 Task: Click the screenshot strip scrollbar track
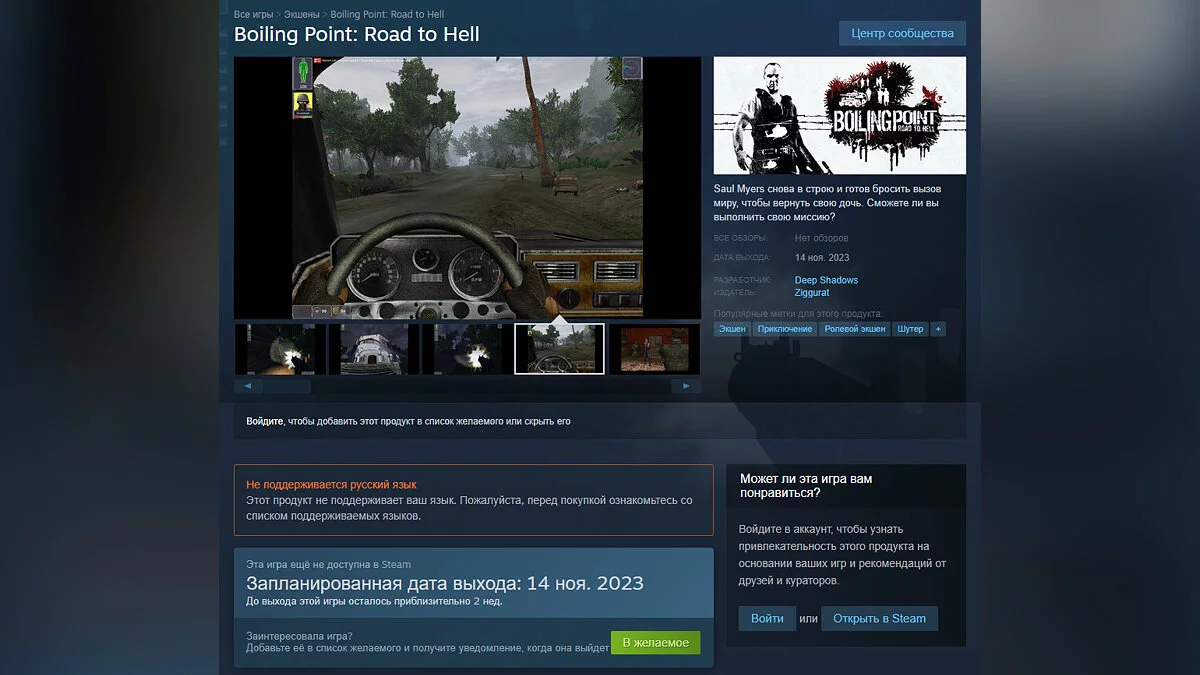[x=466, y=386]
